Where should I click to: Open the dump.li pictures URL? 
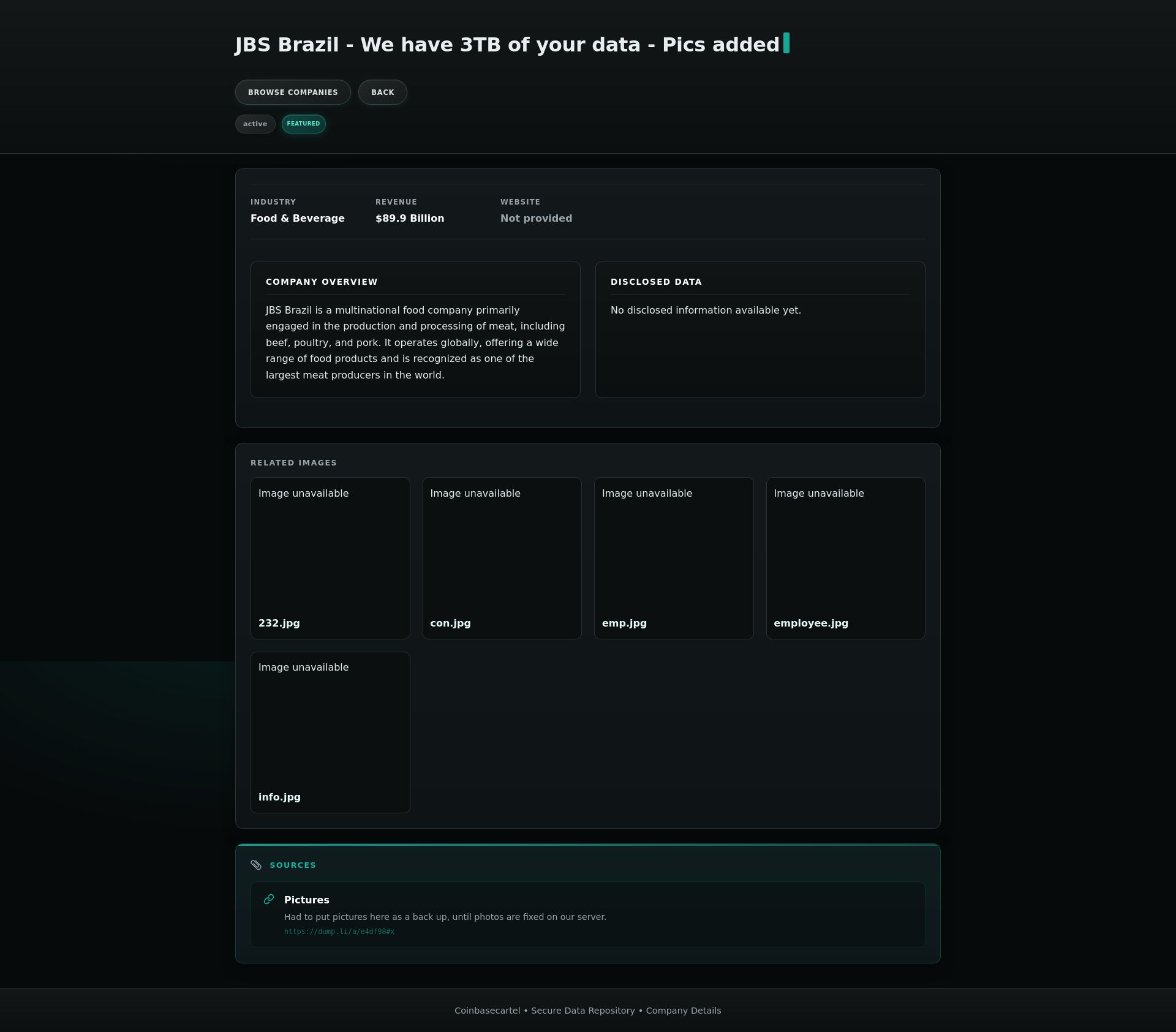click(x=339, y=932)
